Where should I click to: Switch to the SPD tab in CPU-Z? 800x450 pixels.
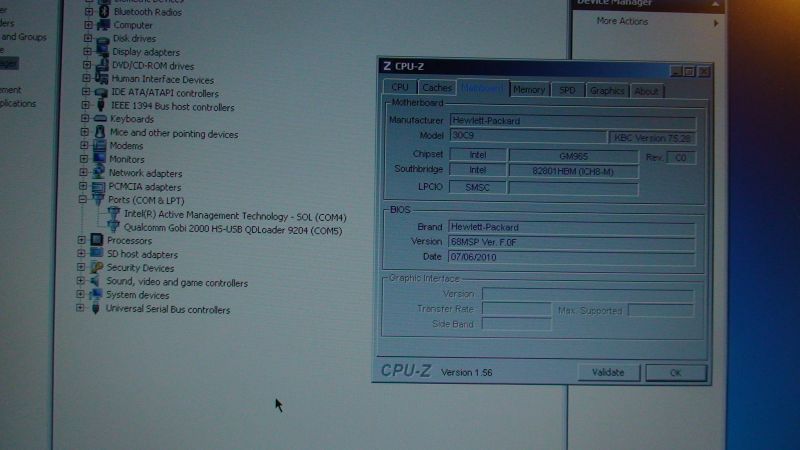pos(567,90)
